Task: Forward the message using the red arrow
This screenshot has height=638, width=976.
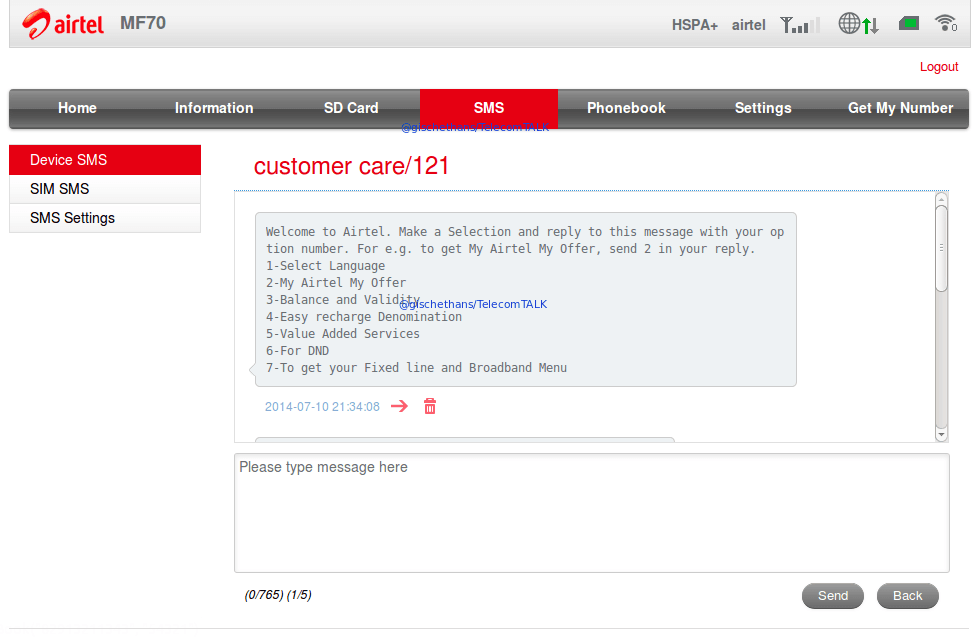Action: [399, 406]
